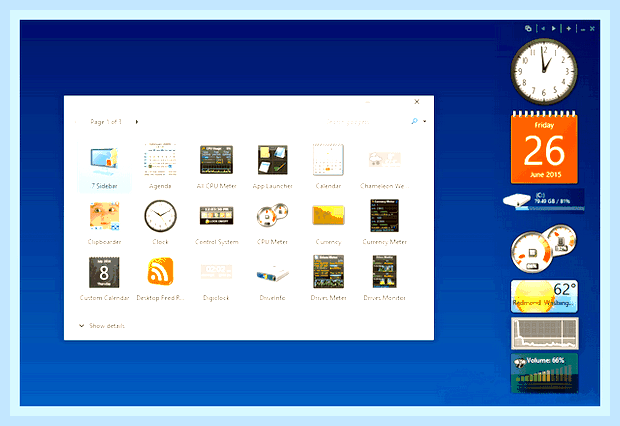This screenshot has width=620, height=426.
Task: Select the Control System gadget icon
Action: point(216,216)
